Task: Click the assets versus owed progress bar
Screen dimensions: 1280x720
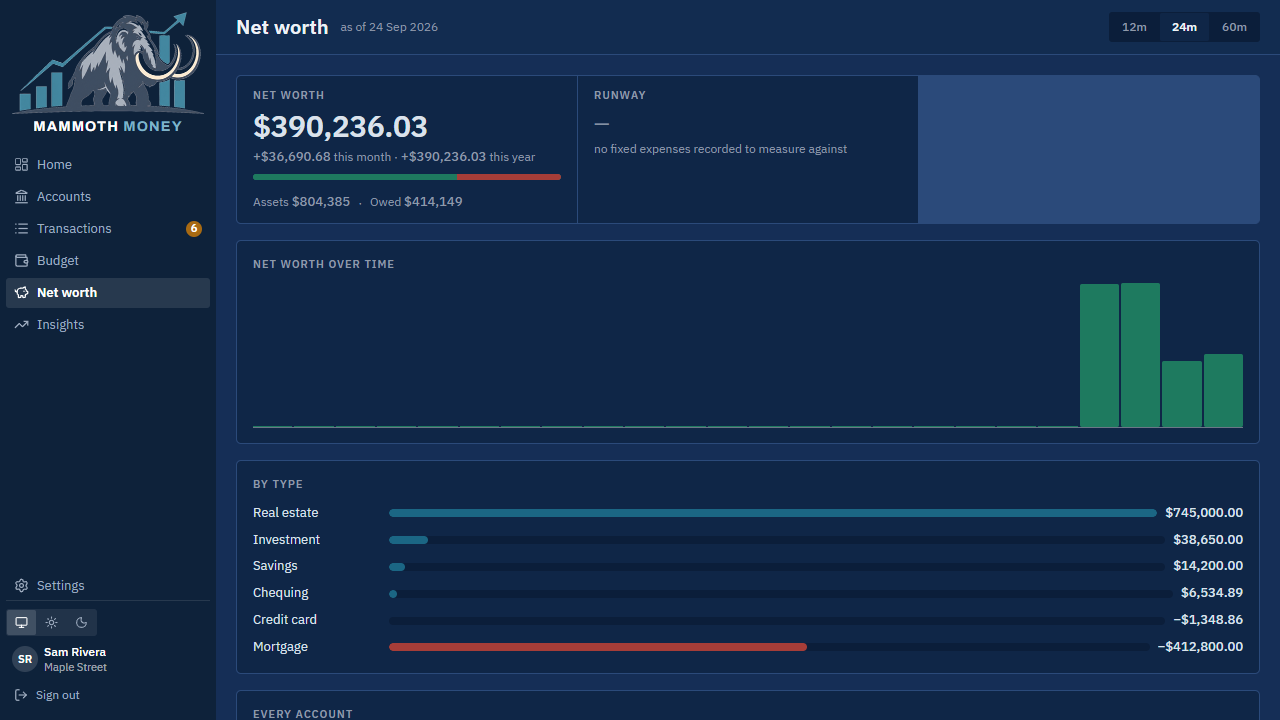Action: click(x=407, y=177)
